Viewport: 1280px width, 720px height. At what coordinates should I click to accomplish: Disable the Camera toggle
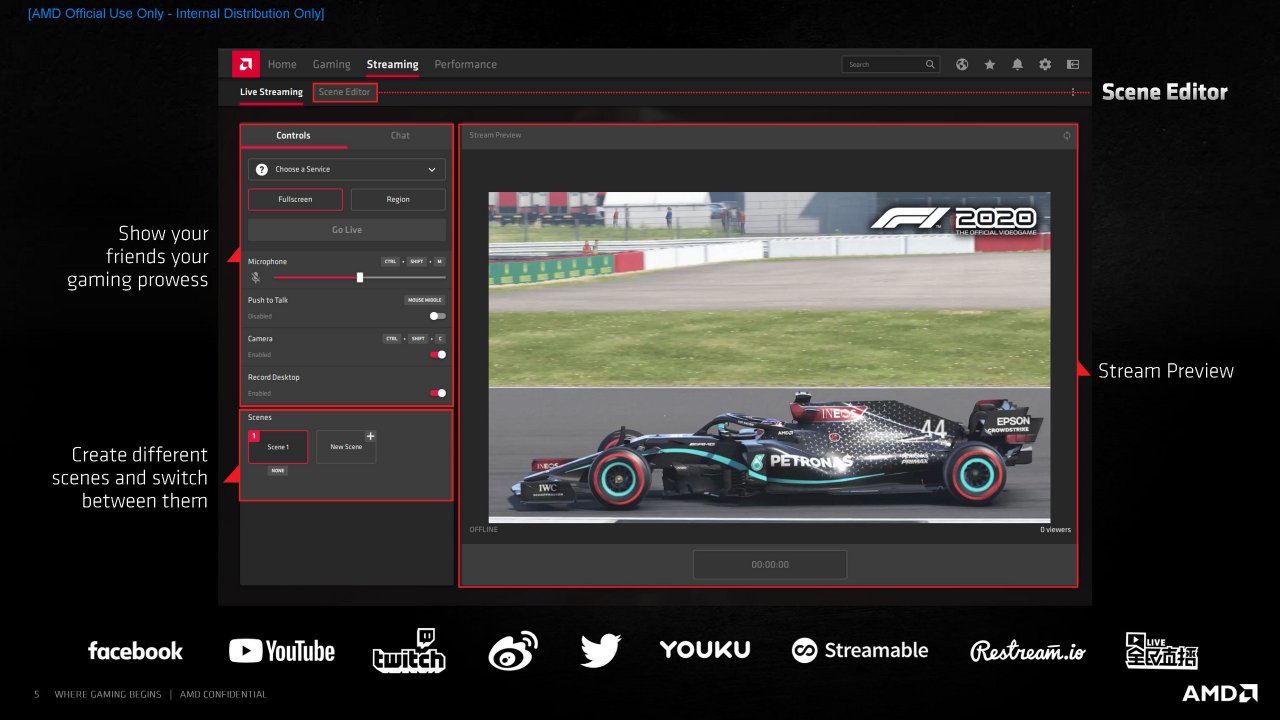click(438, 354)
